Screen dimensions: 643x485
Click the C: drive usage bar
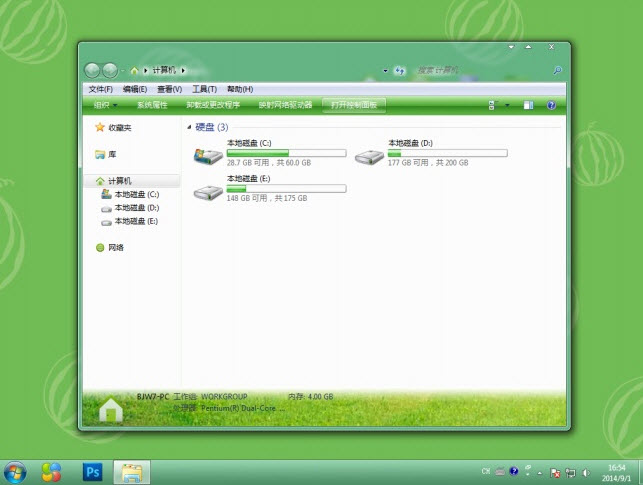[x=286, y=153]
